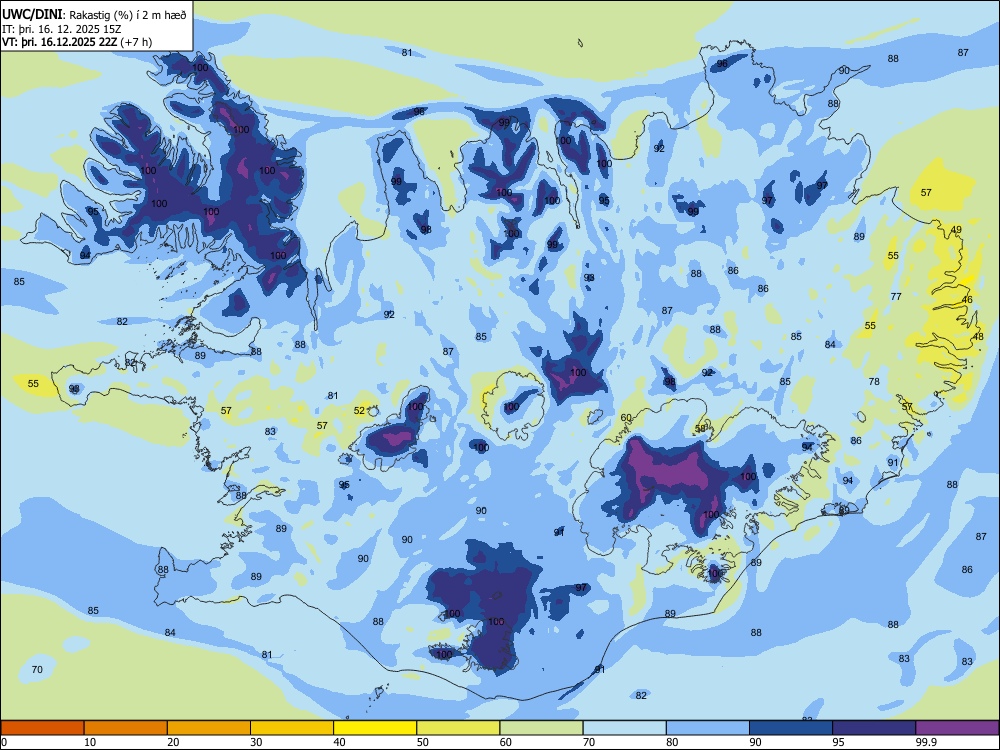Pick the light green 60–70 legend band
Viewport: 1000px width, 750px height.
tap(541, 728)
